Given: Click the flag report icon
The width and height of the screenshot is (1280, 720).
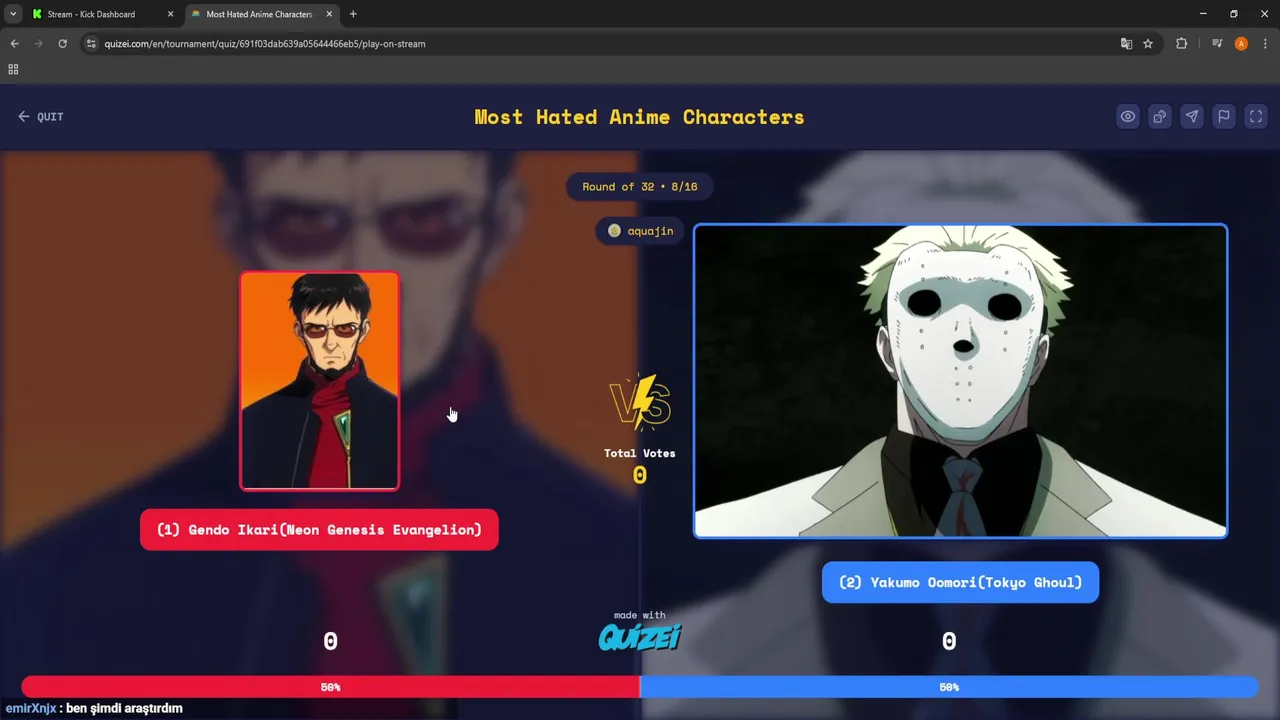Looking at the screenshot, I should click(1224, 116).
